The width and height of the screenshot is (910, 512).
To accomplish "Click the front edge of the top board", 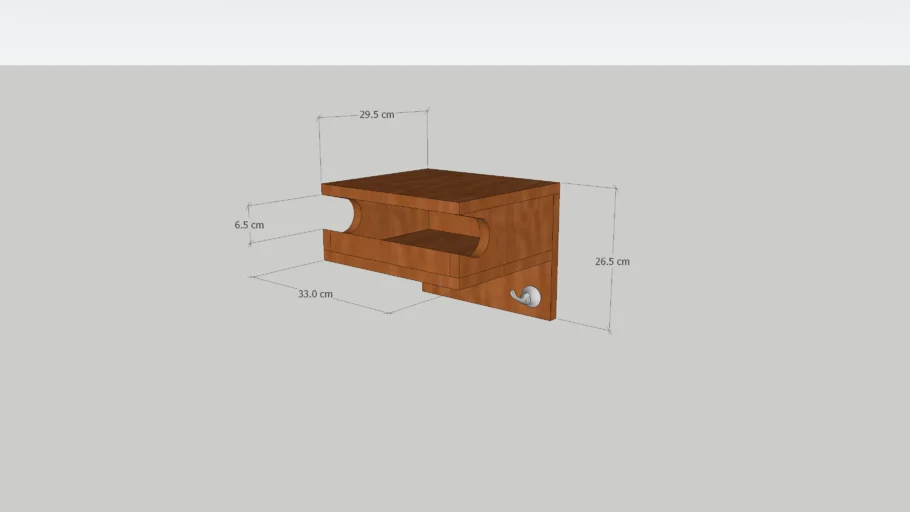I will click(390, 197).
